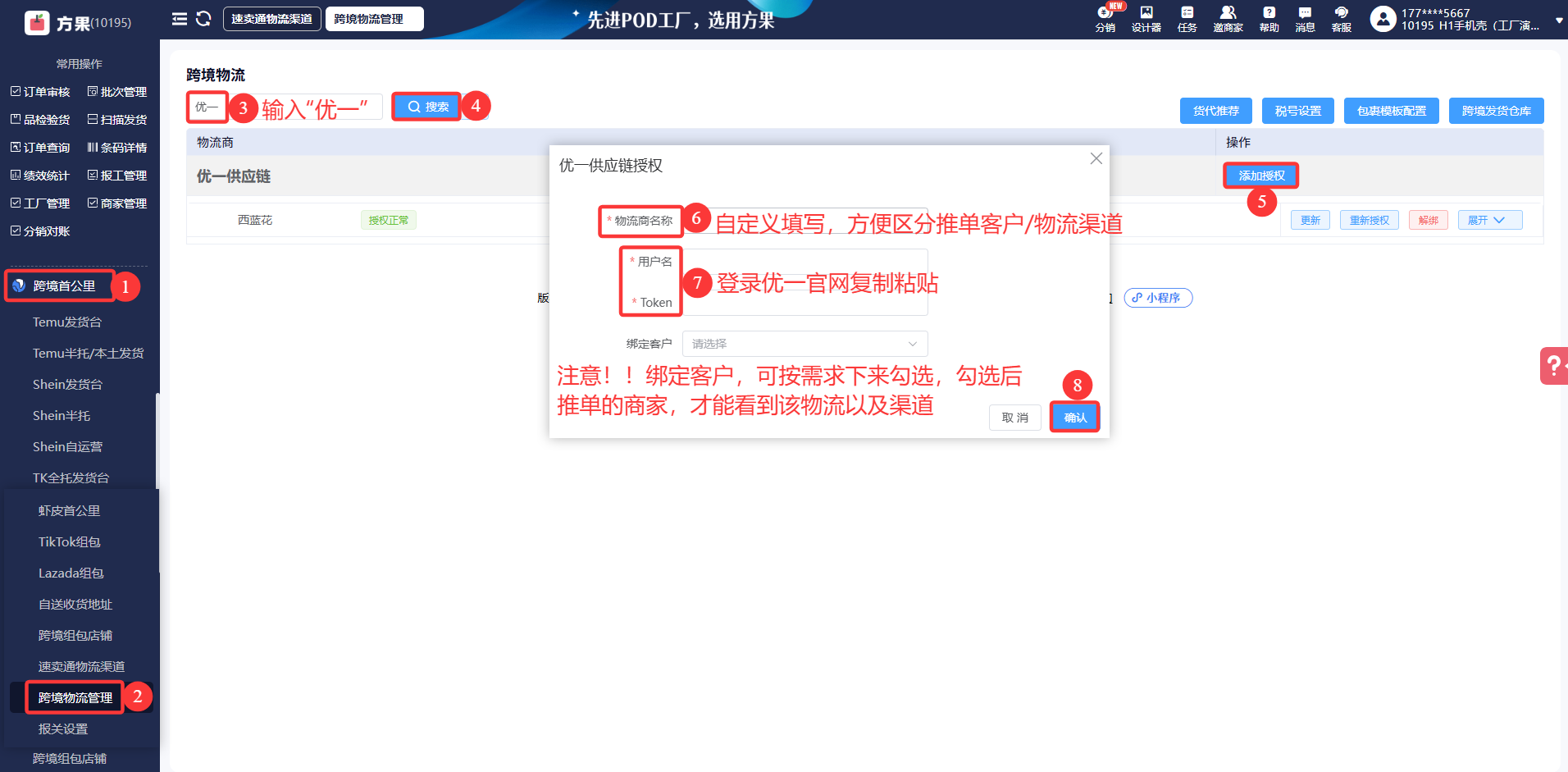1568x772 pixels.
Task: Open 报关设置 menu item
Action: (63, 729)
